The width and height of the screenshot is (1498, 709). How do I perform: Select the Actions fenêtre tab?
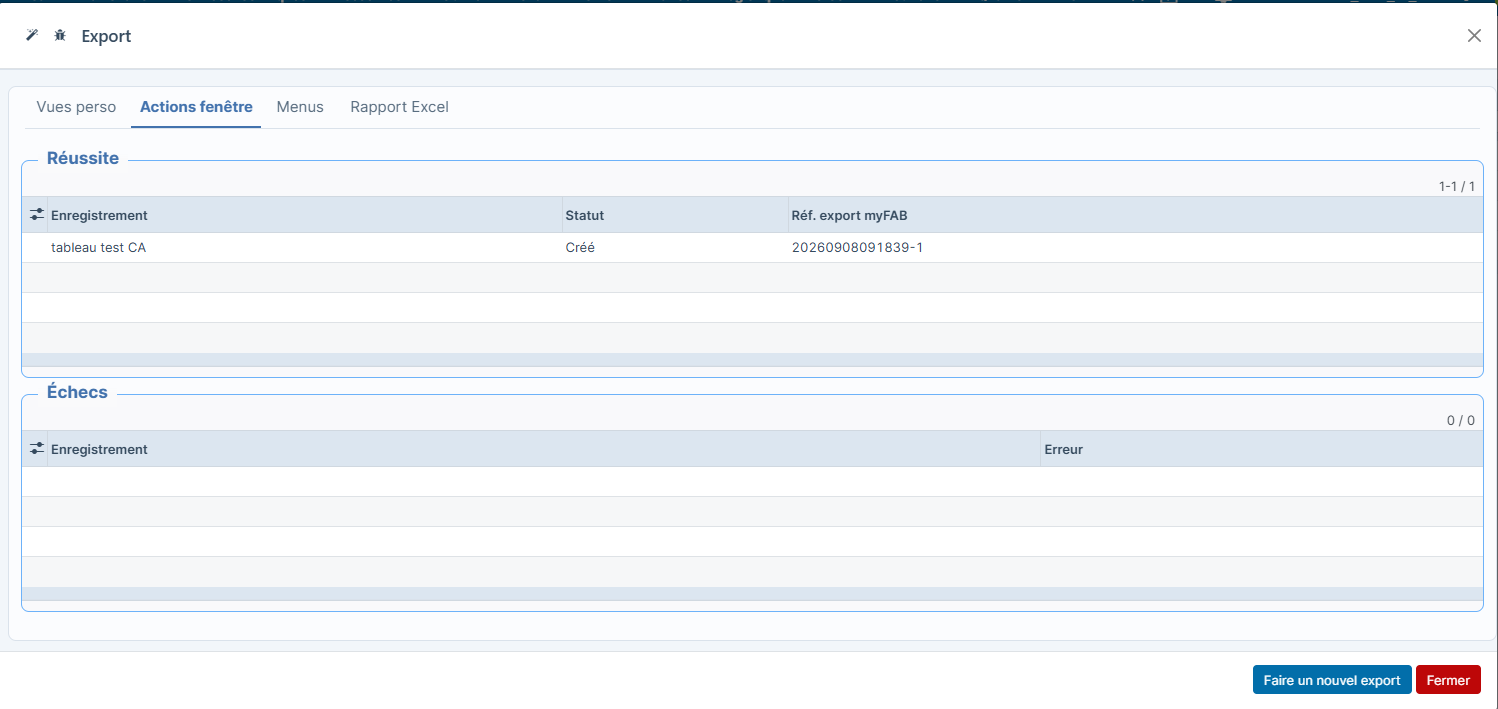[196, 107]
